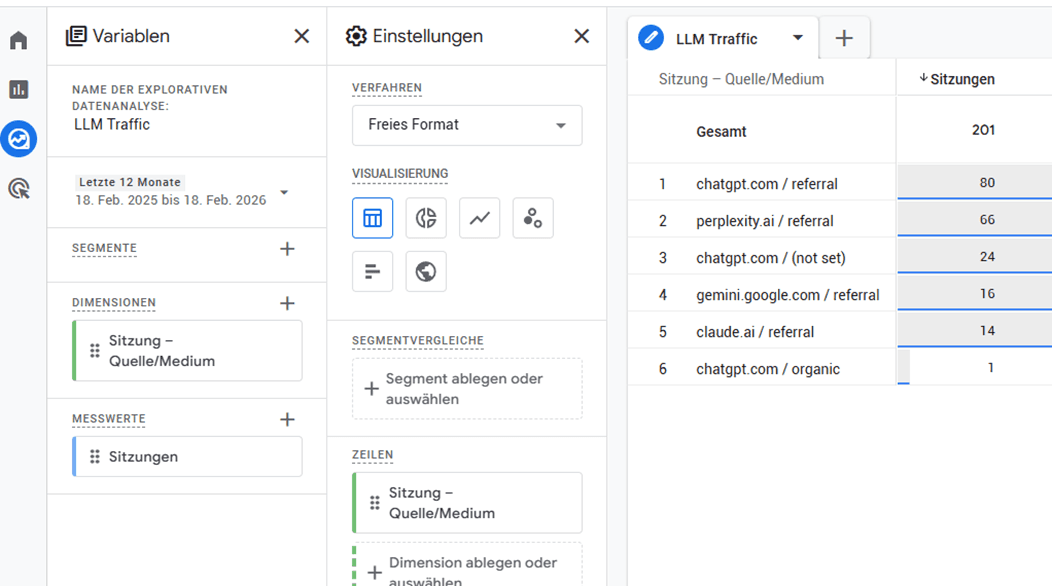Click the Variablen panel icon

[76, 36]
